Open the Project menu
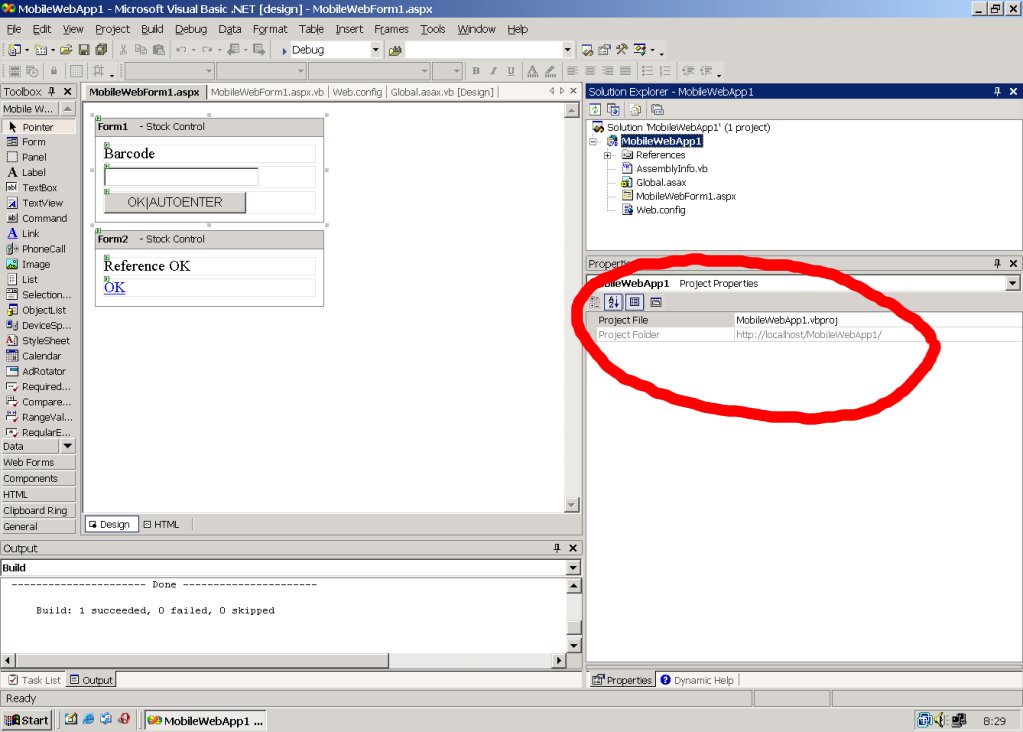This screenshot has width=1023, height=732. (x=112, y=29)
